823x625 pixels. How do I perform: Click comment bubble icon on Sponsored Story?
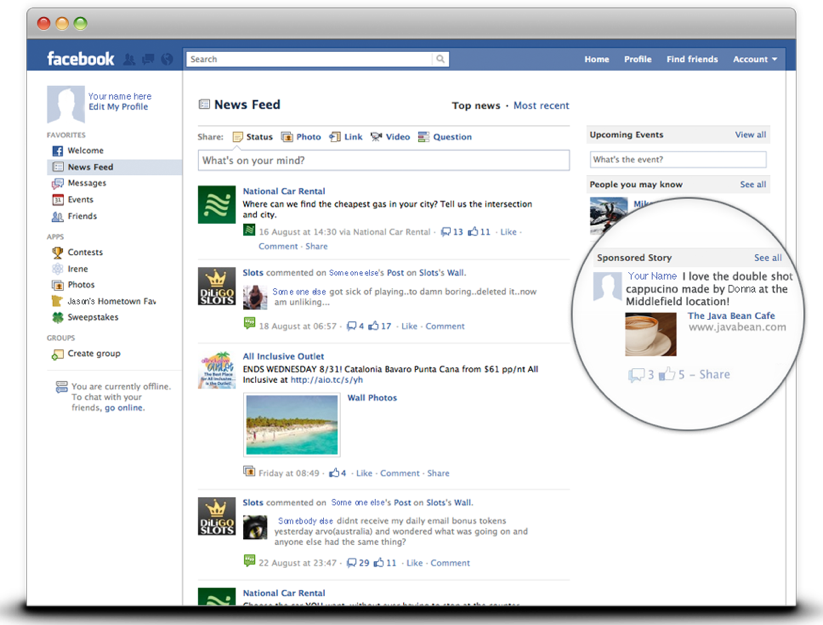[x=637, y=375]
